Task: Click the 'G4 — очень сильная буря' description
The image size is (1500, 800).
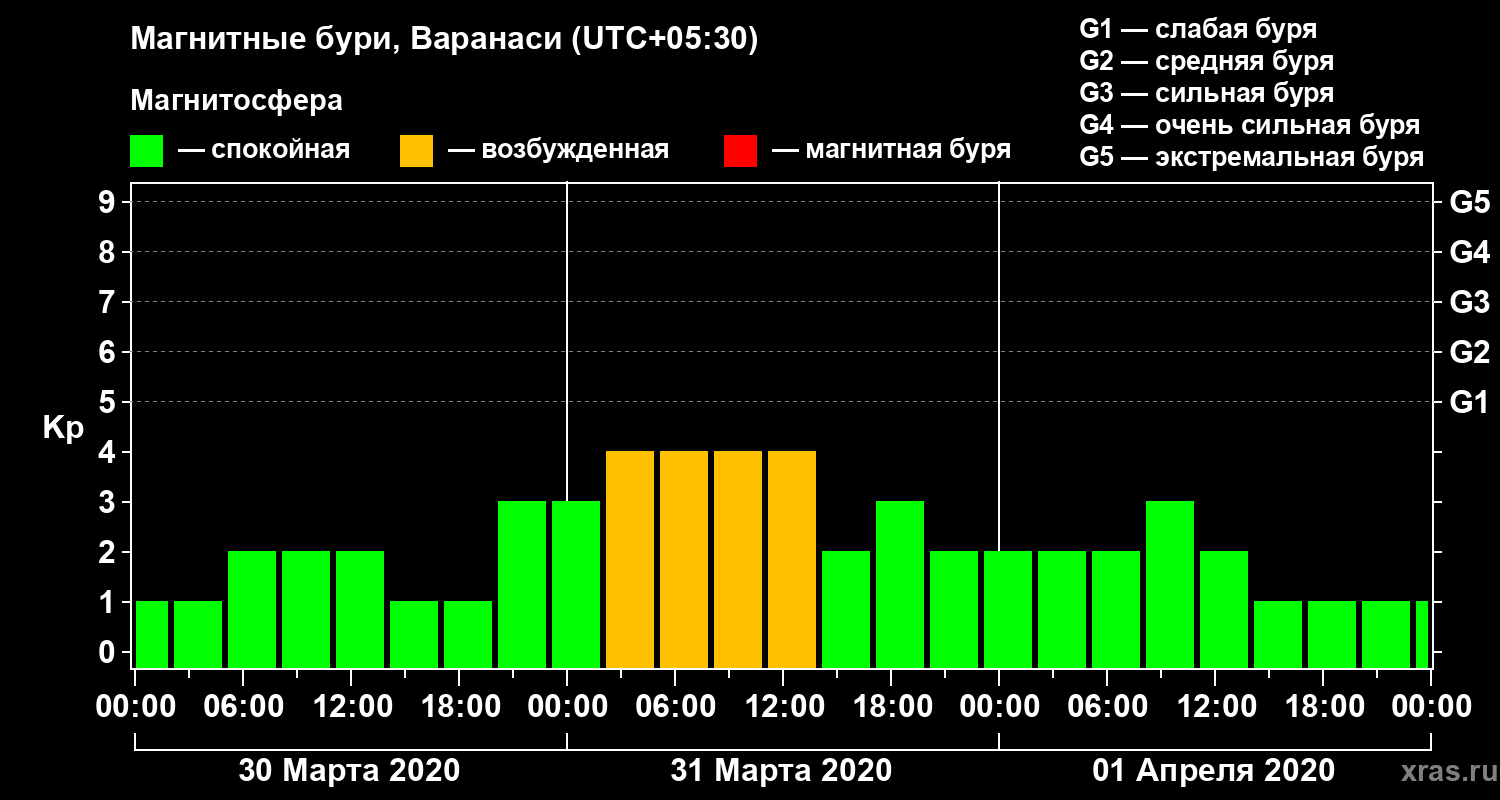Action: (1249, 125)
